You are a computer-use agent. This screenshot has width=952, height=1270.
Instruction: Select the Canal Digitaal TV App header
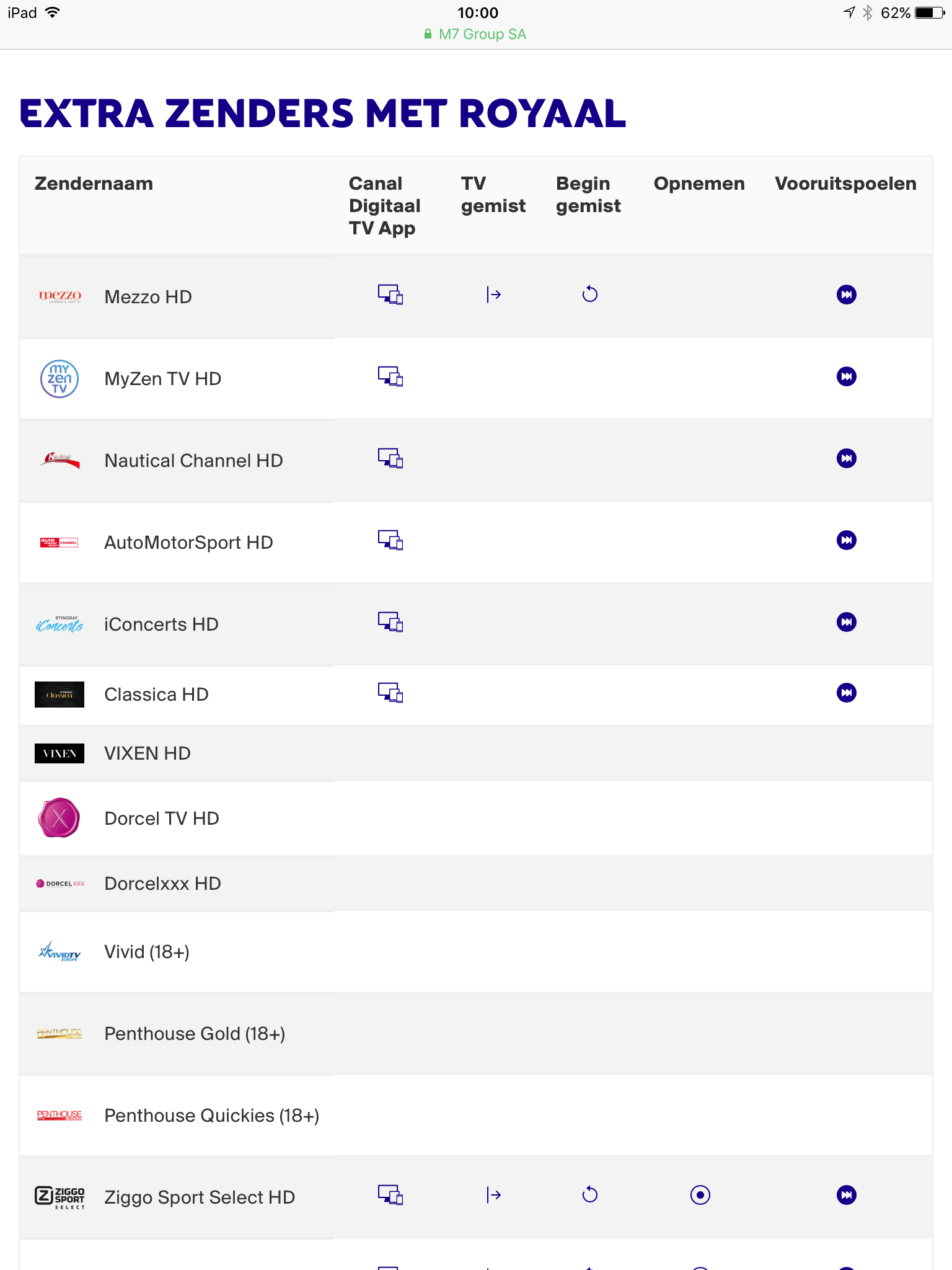[384, 206]
